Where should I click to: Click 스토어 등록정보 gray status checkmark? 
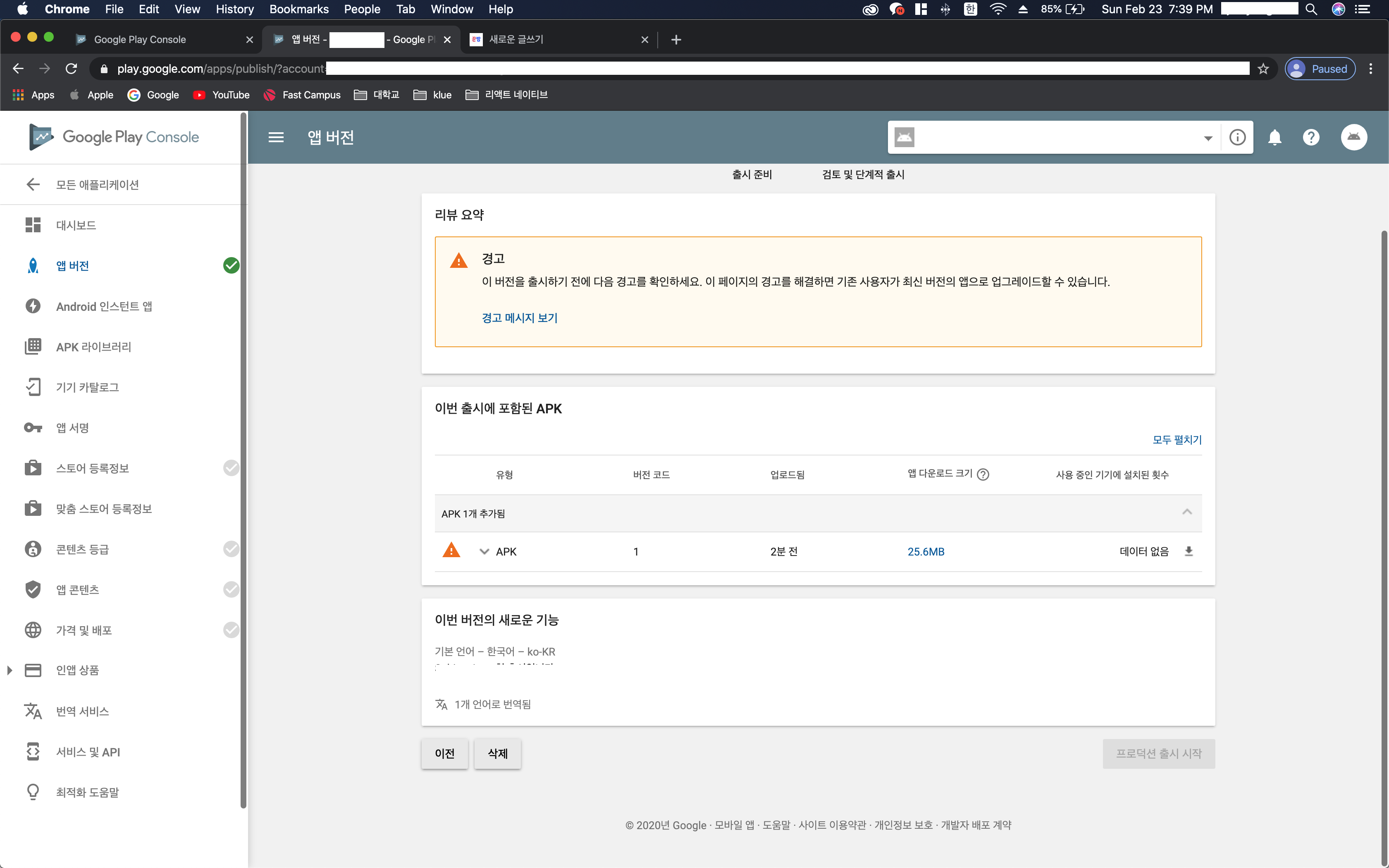(x=231, y=468)
